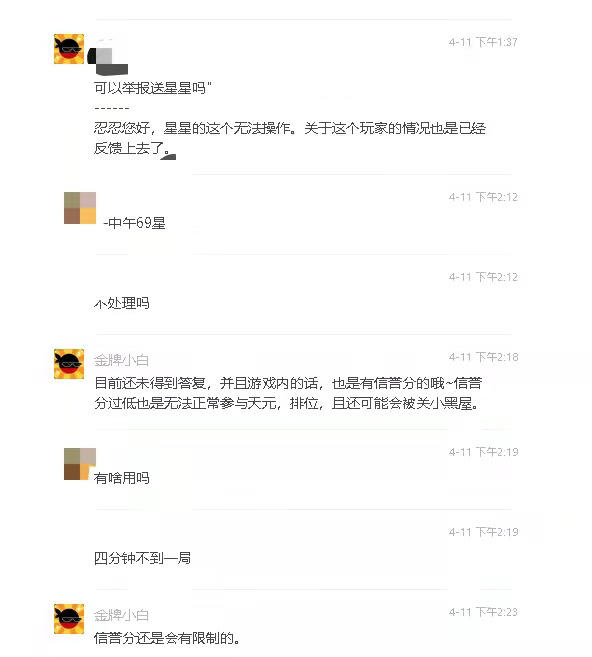Viewport: 592px width, 657px height.
Task: Click the ninja avatar beside the 1:37 message
Action: tap(69, 49)
